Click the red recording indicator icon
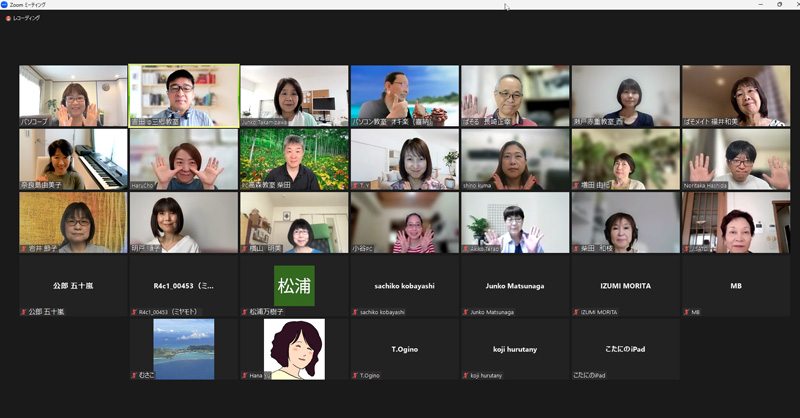 tap(8, 18)
